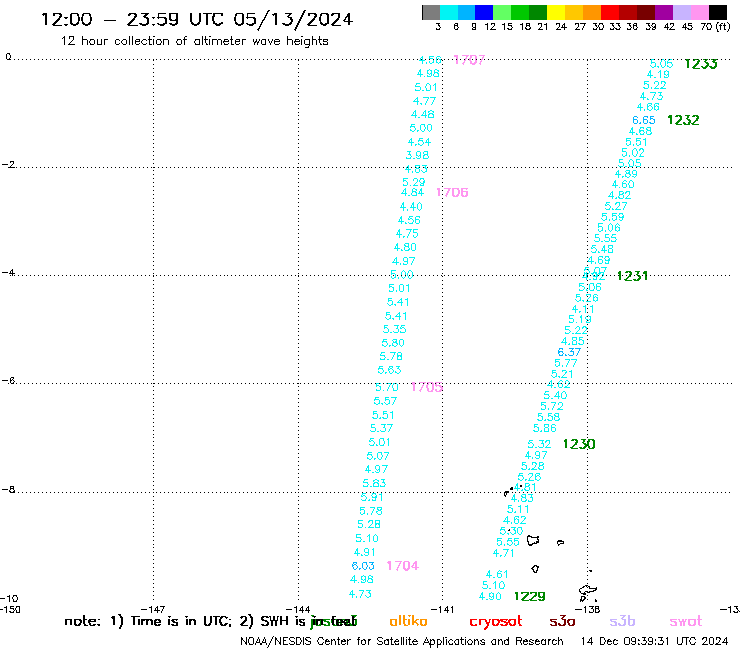
Task: Click the orange swatch in the color legend
Action: [592, 12]
